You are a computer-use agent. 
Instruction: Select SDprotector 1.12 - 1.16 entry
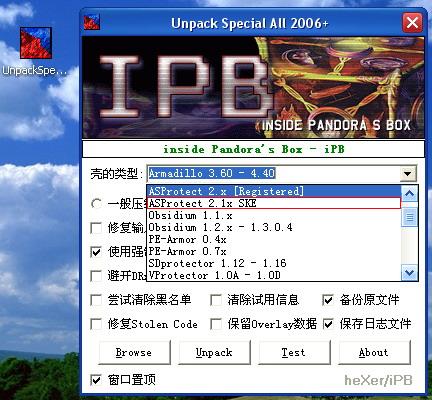point(274,263)
